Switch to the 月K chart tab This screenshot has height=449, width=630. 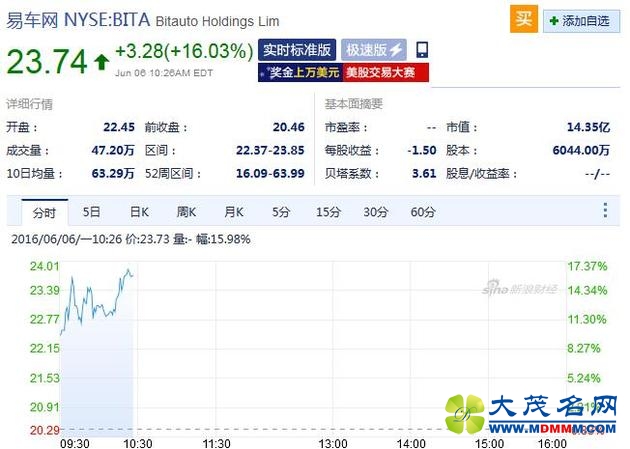(x=234, y=212)
